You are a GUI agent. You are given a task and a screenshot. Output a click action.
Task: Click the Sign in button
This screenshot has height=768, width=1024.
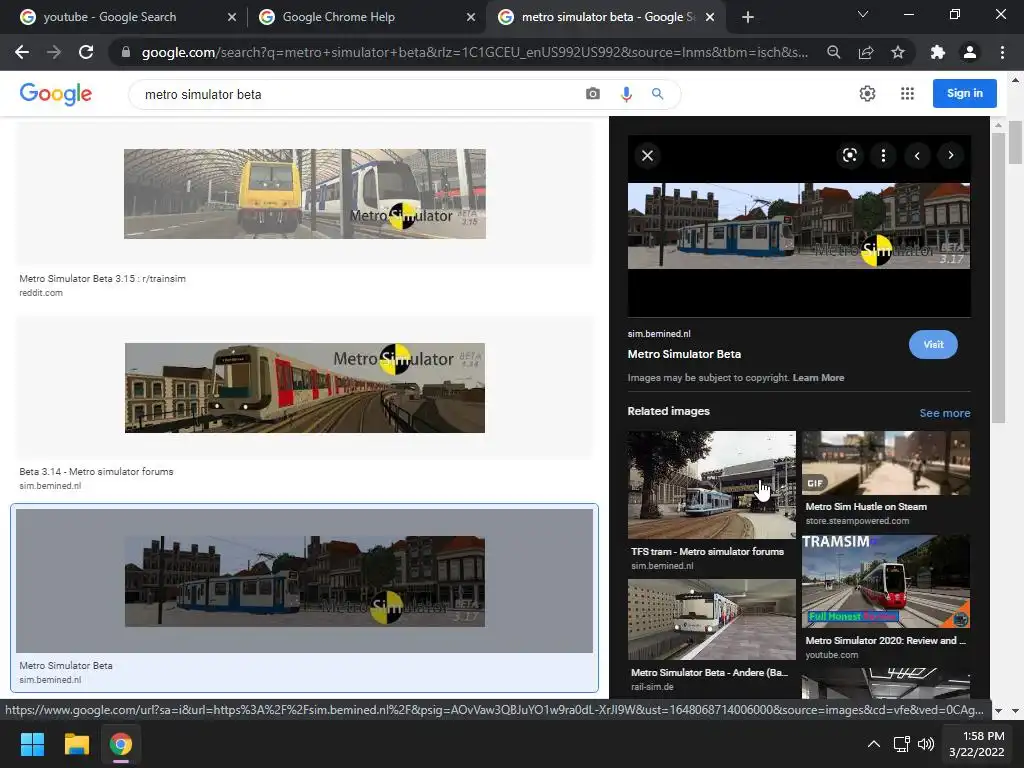point(965,93)
